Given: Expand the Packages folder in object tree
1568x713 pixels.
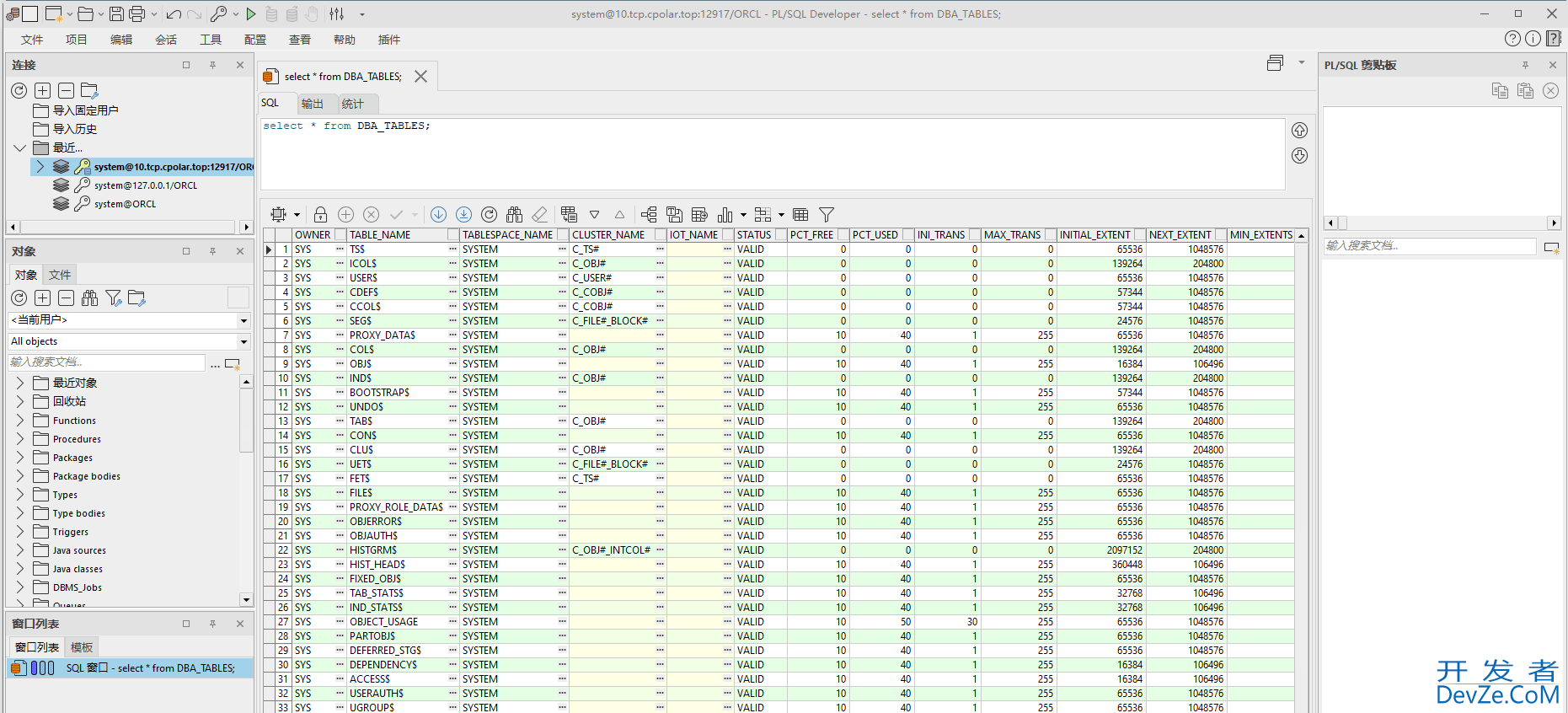Looking at the screenshot, I should click(x=20, y=457).
